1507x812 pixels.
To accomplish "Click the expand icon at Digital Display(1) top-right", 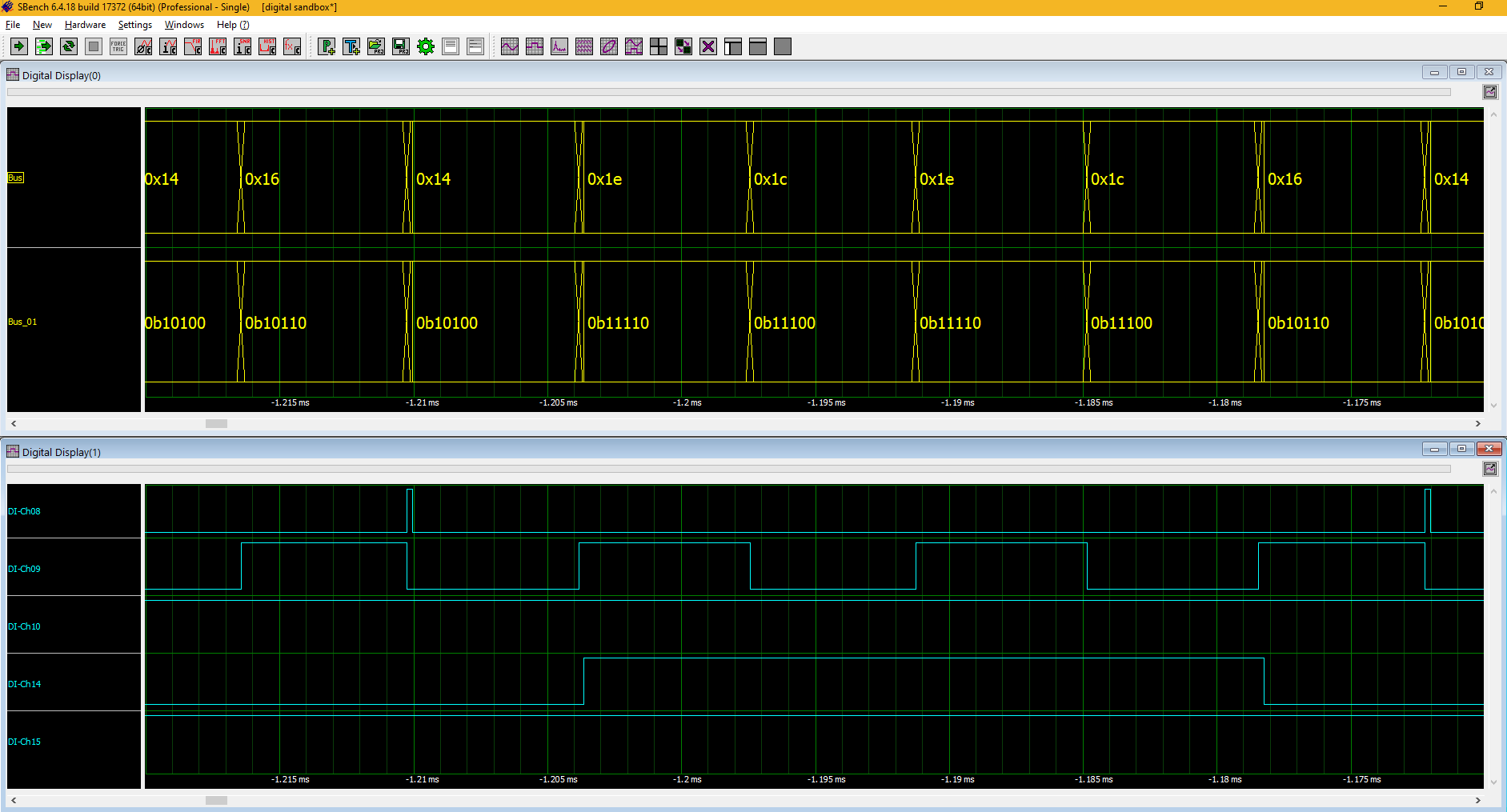I will pos(1490,469).
